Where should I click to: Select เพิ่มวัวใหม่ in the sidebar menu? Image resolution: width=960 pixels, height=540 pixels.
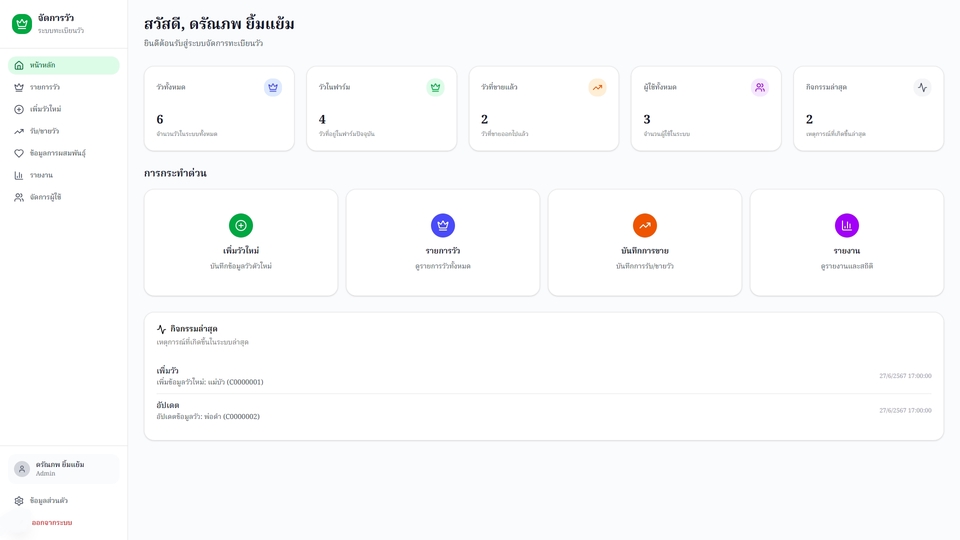[x=63, y=109]
